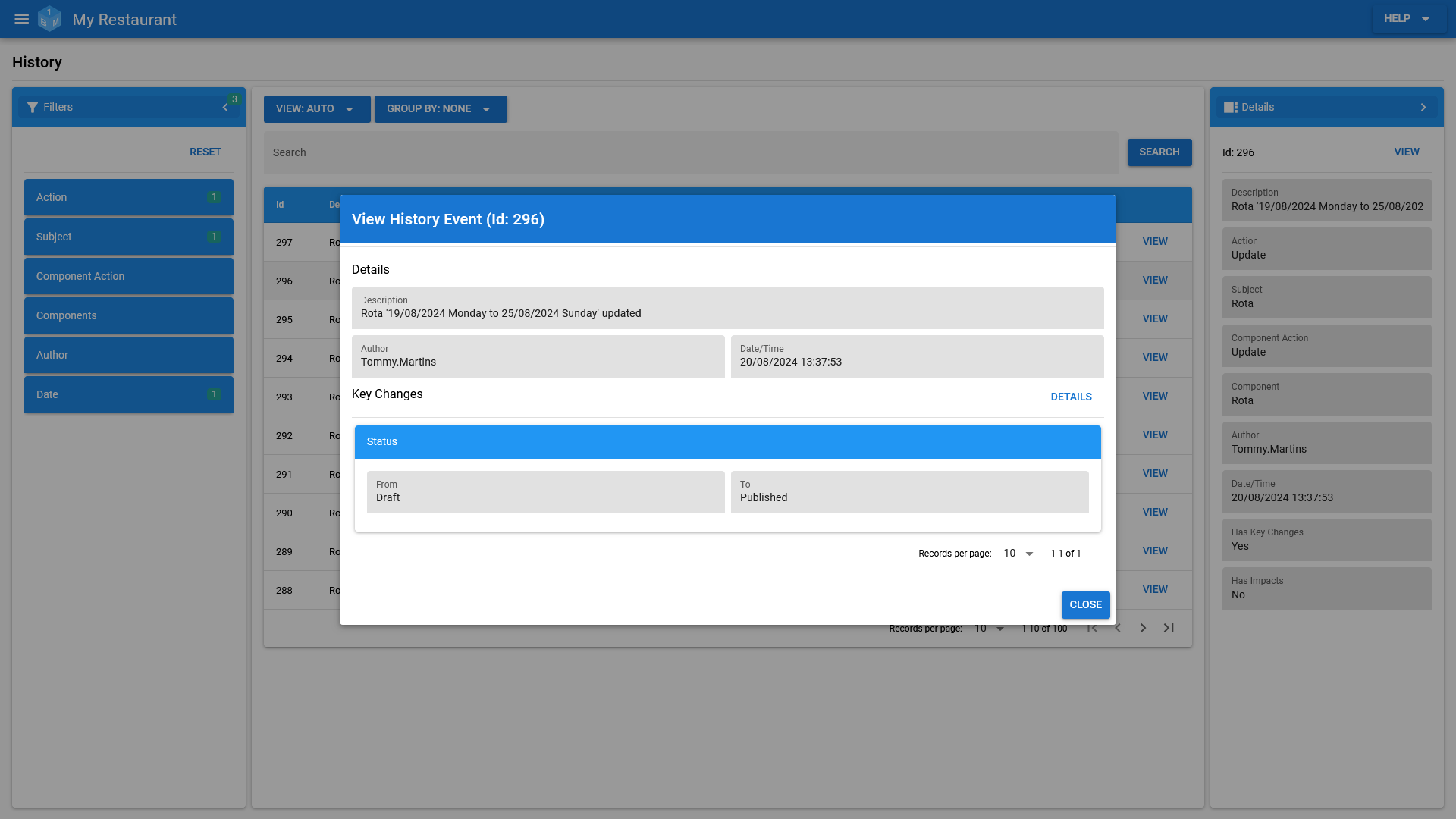The image size is (1456, 819).
Task: Click the hamburger menu icon top left
Action: (x=21, y=19)
